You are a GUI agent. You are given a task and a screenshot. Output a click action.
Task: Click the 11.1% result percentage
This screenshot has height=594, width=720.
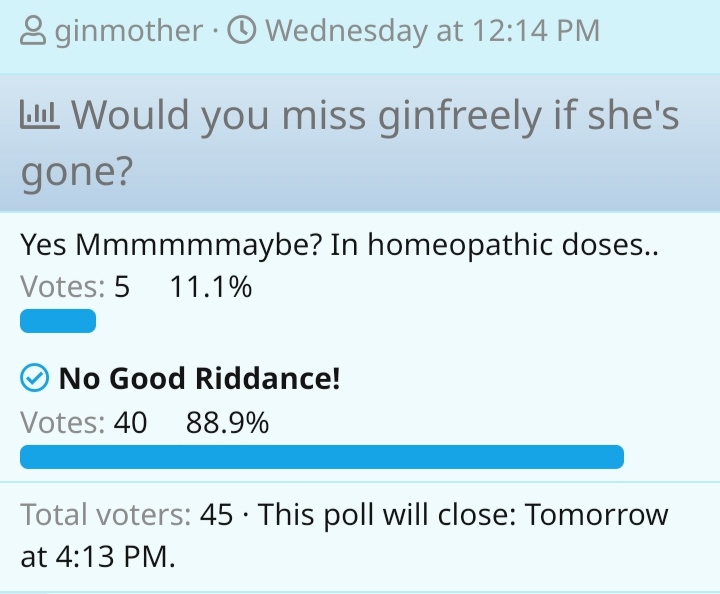tap(211, 288)
